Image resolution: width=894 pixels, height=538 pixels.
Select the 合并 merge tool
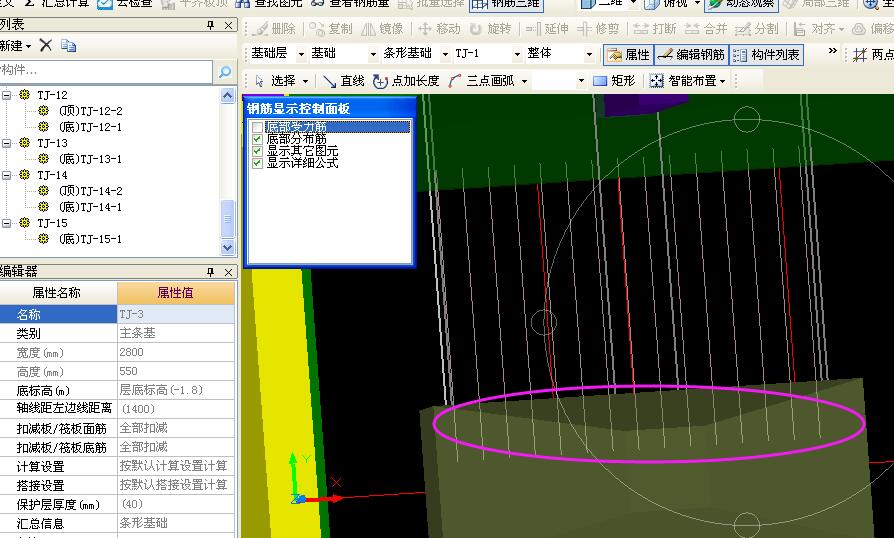coord(706,28)
